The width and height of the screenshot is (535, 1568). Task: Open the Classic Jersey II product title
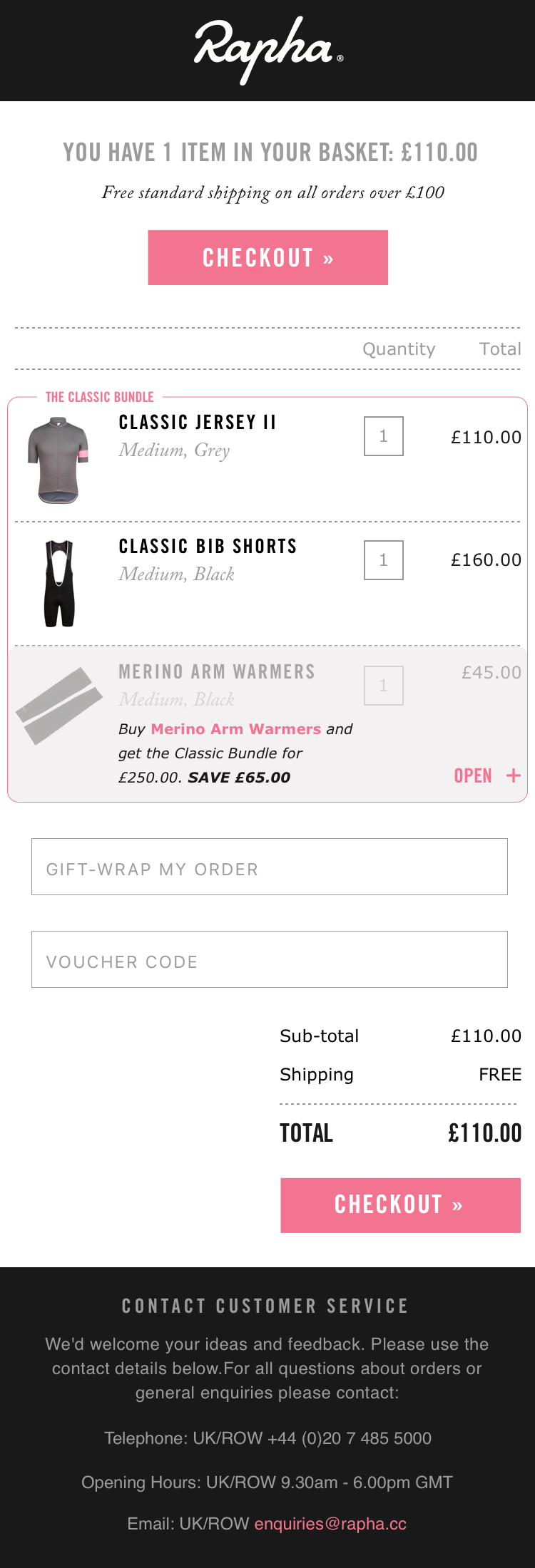(x=198, y=423)
